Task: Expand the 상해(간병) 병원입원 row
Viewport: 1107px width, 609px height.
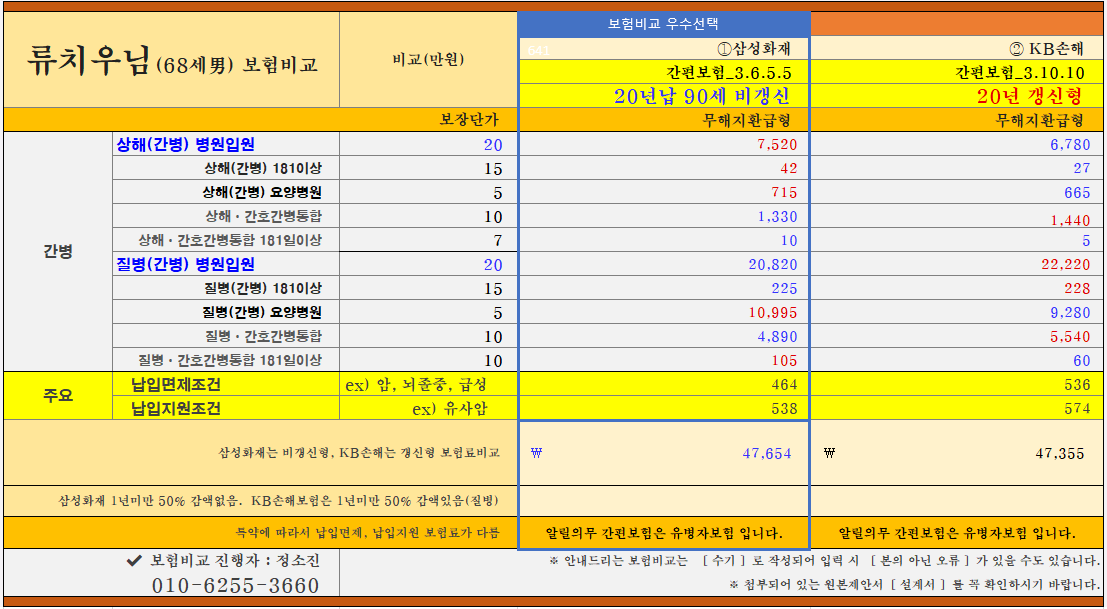Action: pos(184,146)
